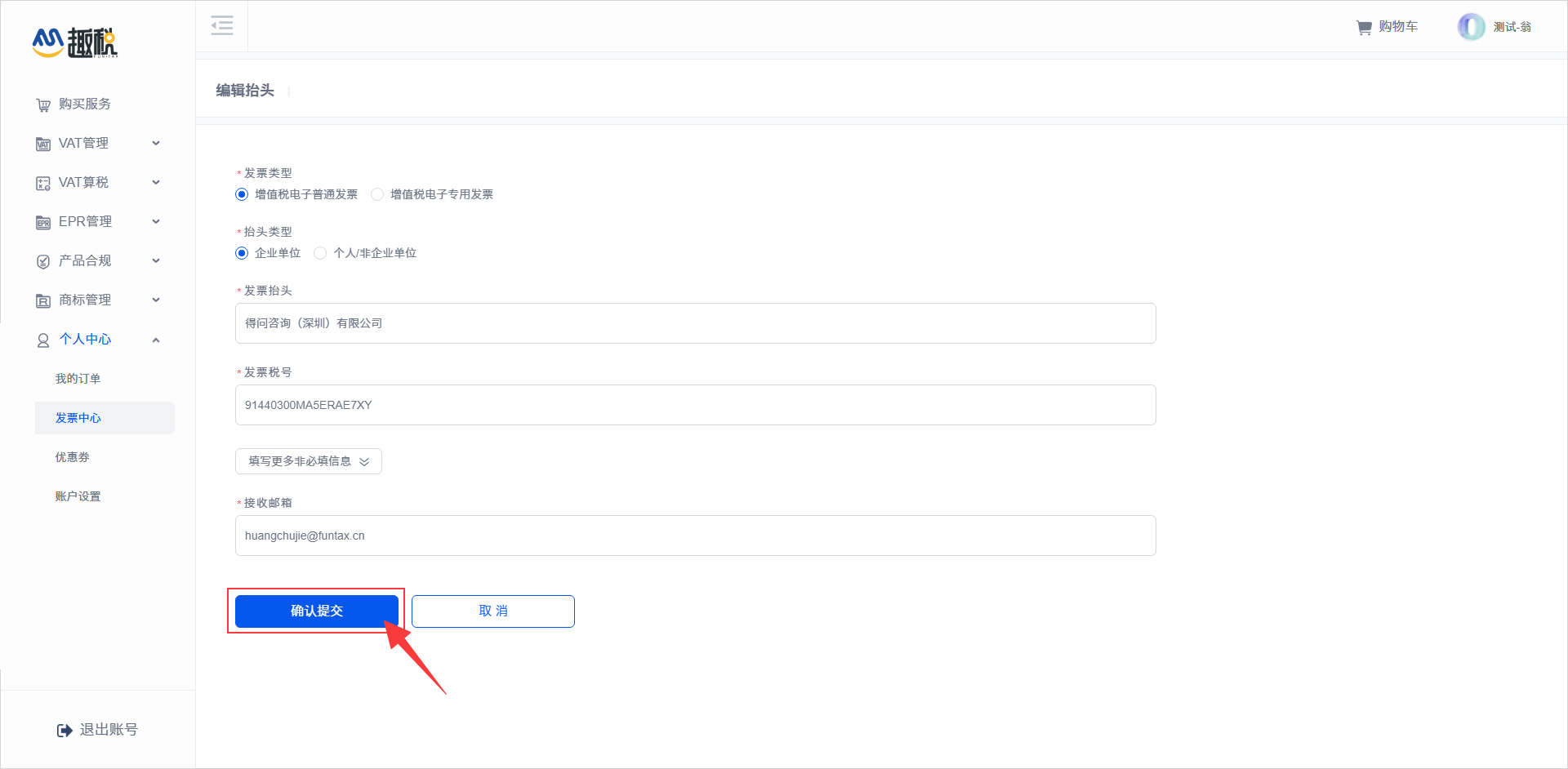Select 增值税电子专用发票 radio button

(377, 194)
